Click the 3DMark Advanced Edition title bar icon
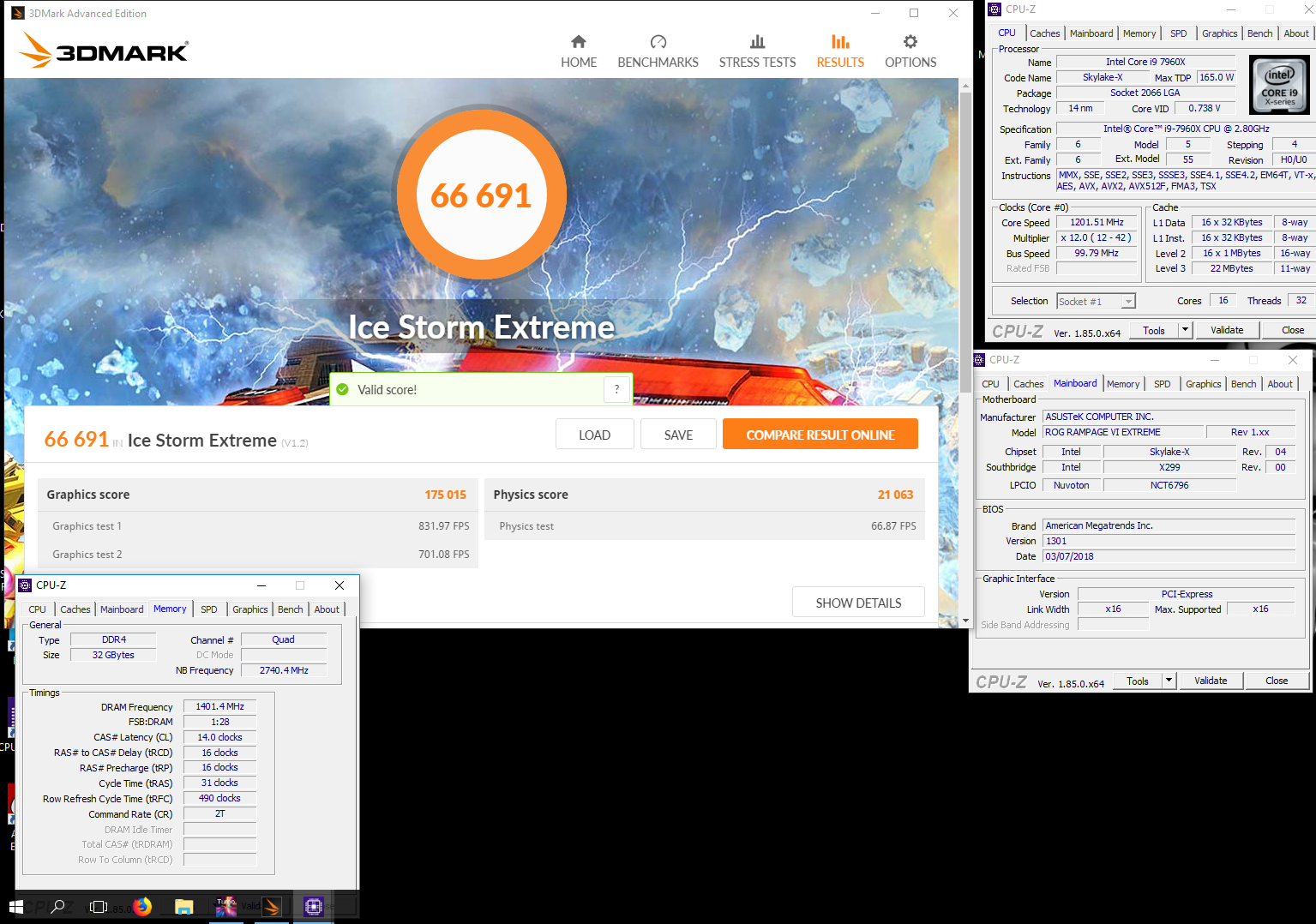1316x924 pixels. point(18,13)
